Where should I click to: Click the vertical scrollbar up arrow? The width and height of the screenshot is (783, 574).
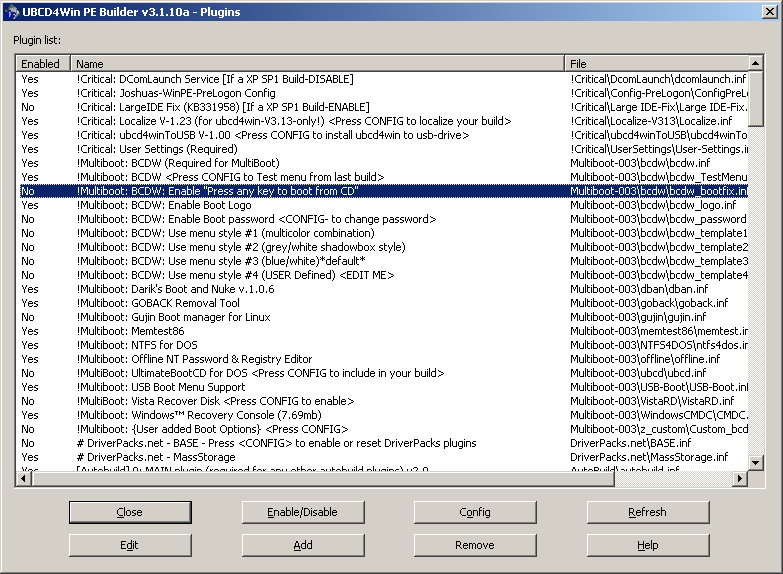[756, 63]
